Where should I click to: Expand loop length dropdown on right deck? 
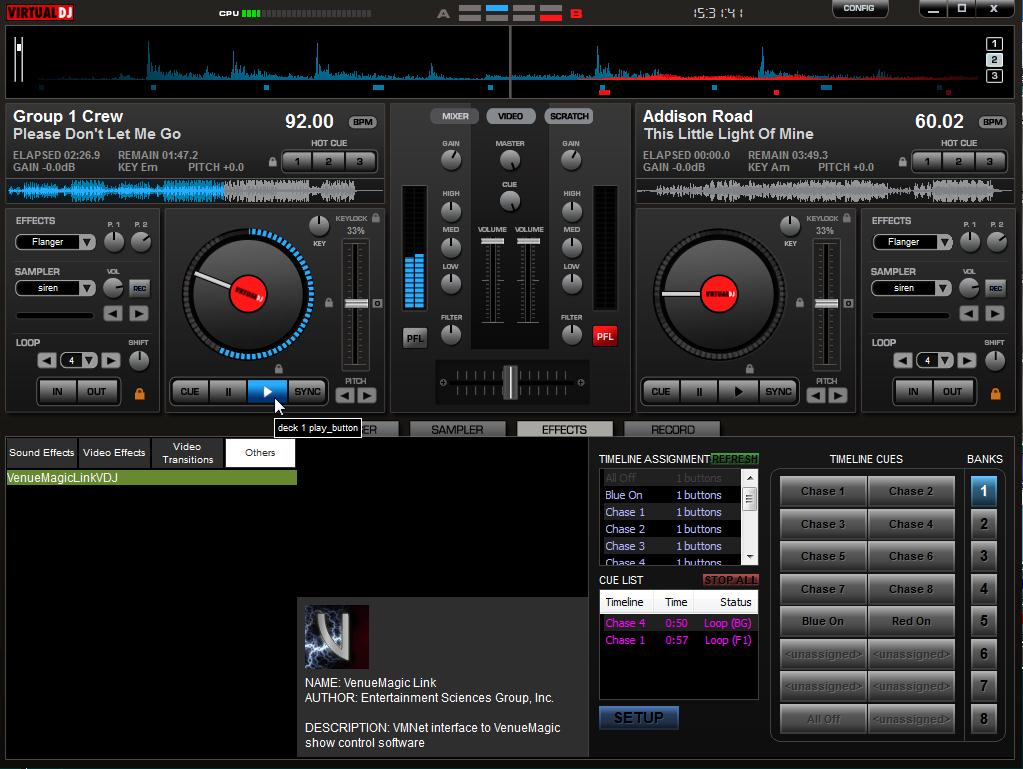pyautogui.click(x=945, y=360)
